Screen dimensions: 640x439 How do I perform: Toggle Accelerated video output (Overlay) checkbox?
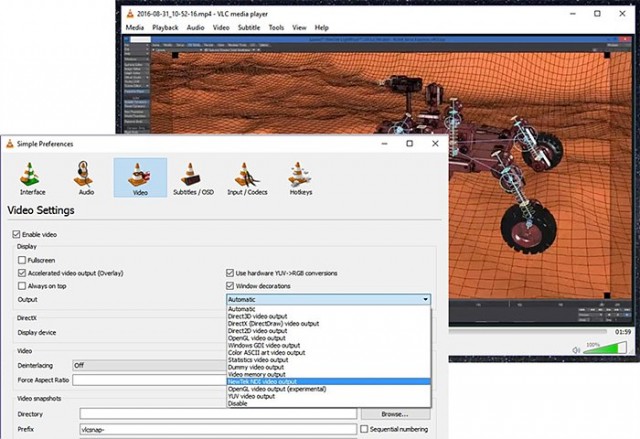22,273
